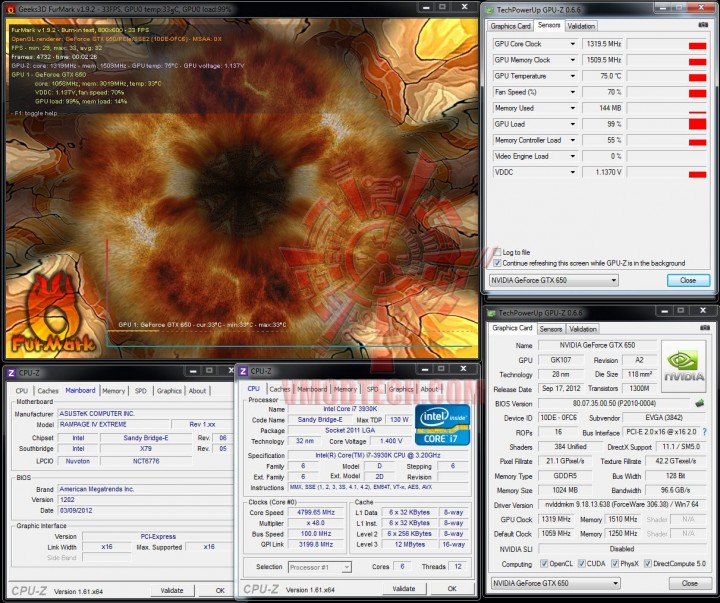
Task: Click the Mainboard model RAMPAGE IV EXTREME
Action: pyautogui.click(x=113, y=425)
